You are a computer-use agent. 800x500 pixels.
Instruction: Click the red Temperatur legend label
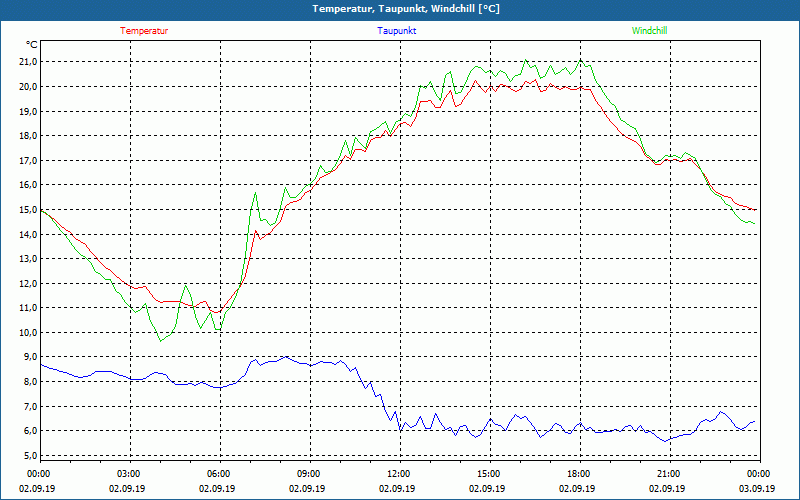(144, 31)
